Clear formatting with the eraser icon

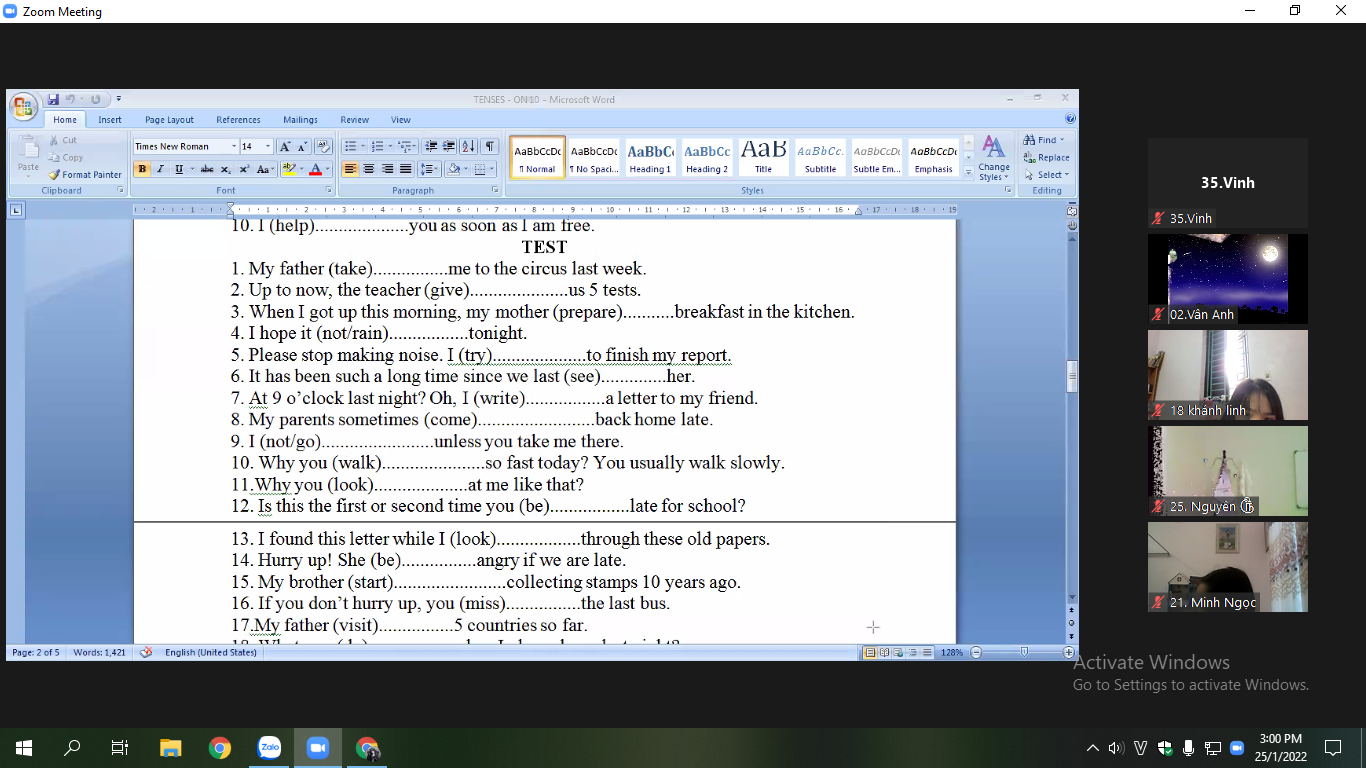coord(323,146)
